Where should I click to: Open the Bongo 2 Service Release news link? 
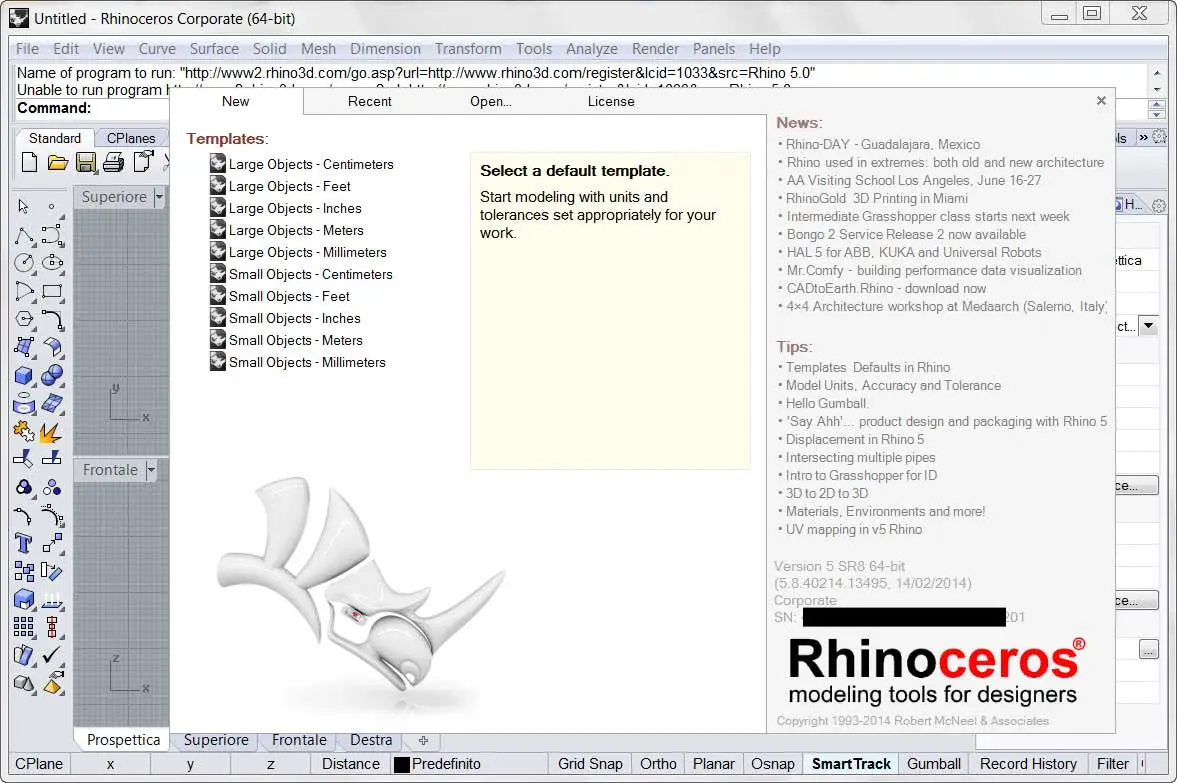click(906, 234)
